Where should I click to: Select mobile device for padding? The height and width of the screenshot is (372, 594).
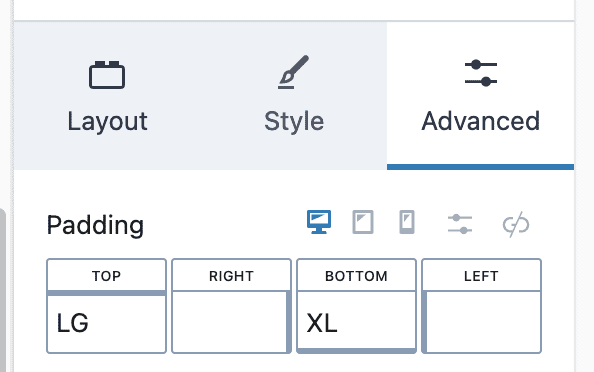(x=407, y=222)
